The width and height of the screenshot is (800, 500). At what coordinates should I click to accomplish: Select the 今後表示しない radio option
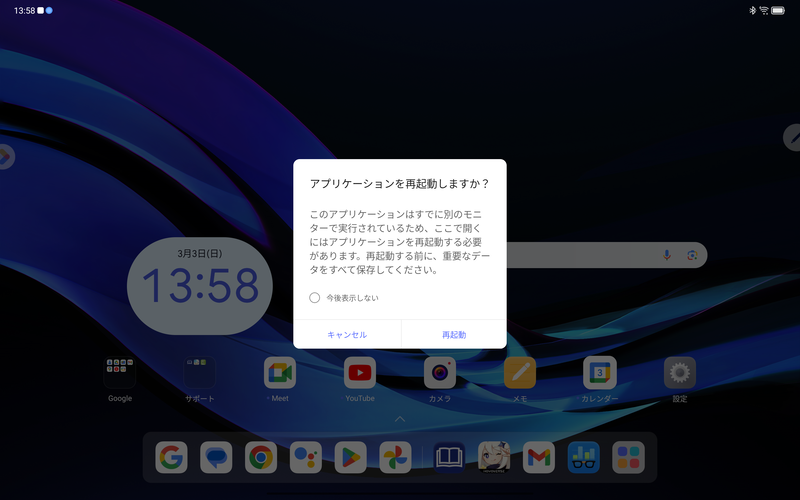coord(315,297)
